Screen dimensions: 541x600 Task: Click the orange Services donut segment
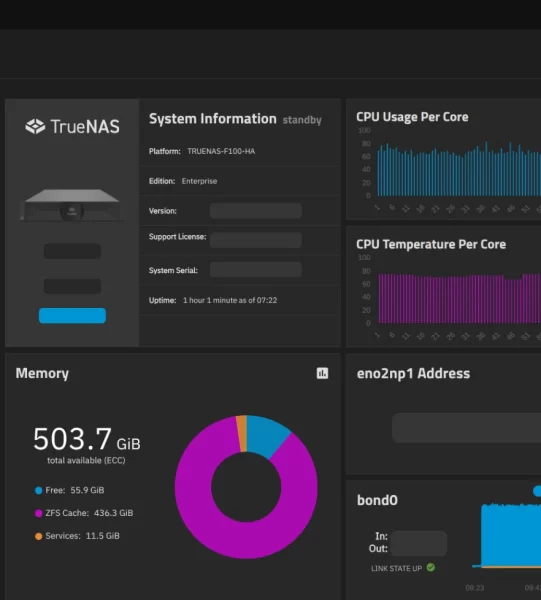[241, 434]
